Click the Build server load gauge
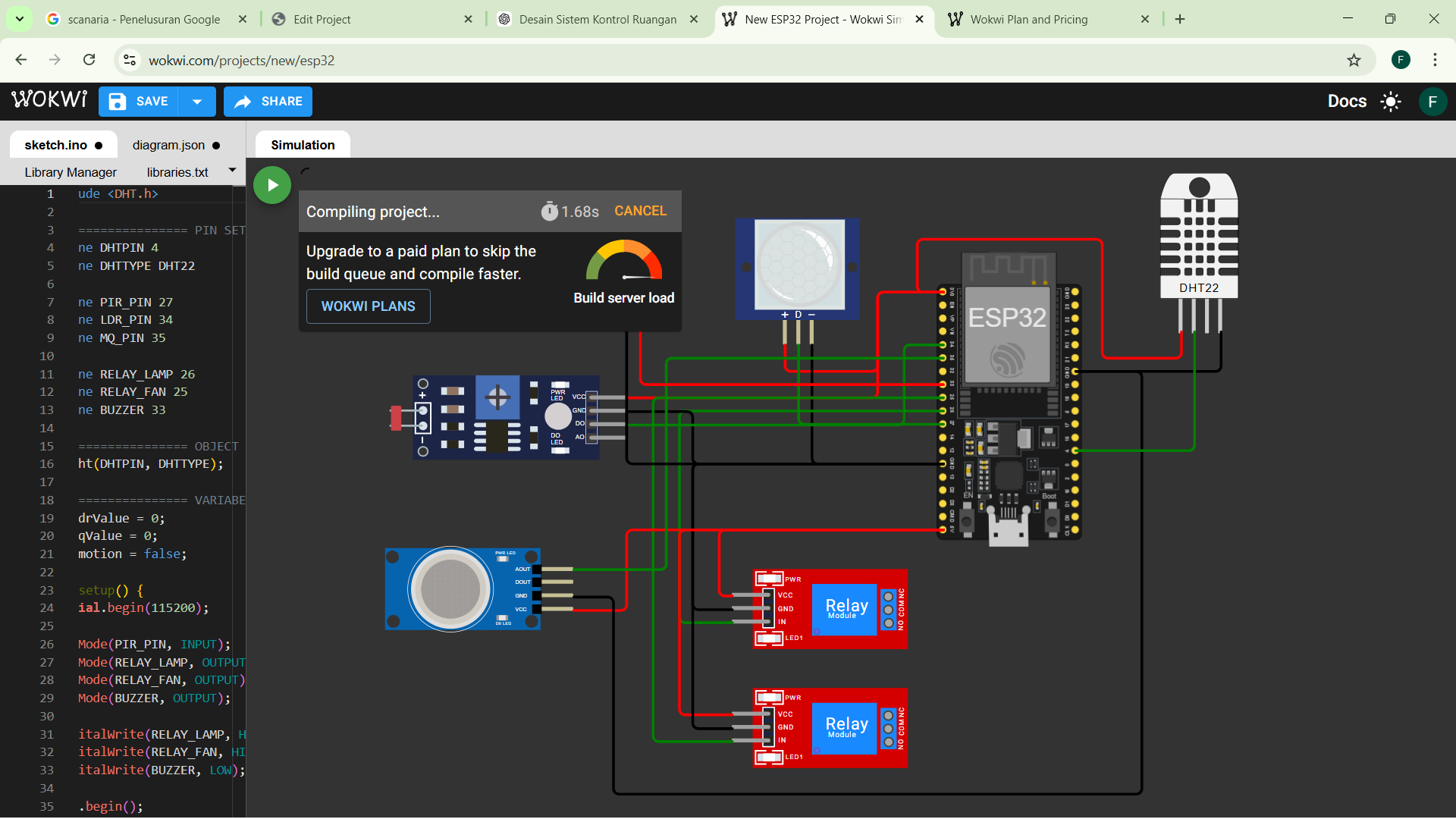 (x=624, y=260)
